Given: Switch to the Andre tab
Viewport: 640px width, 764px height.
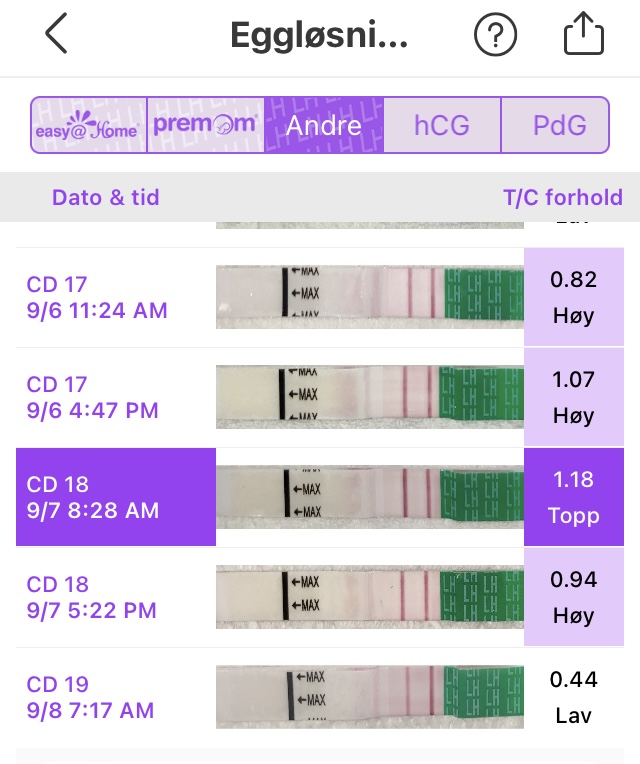Looking at the screenshot, I should 323,125.
